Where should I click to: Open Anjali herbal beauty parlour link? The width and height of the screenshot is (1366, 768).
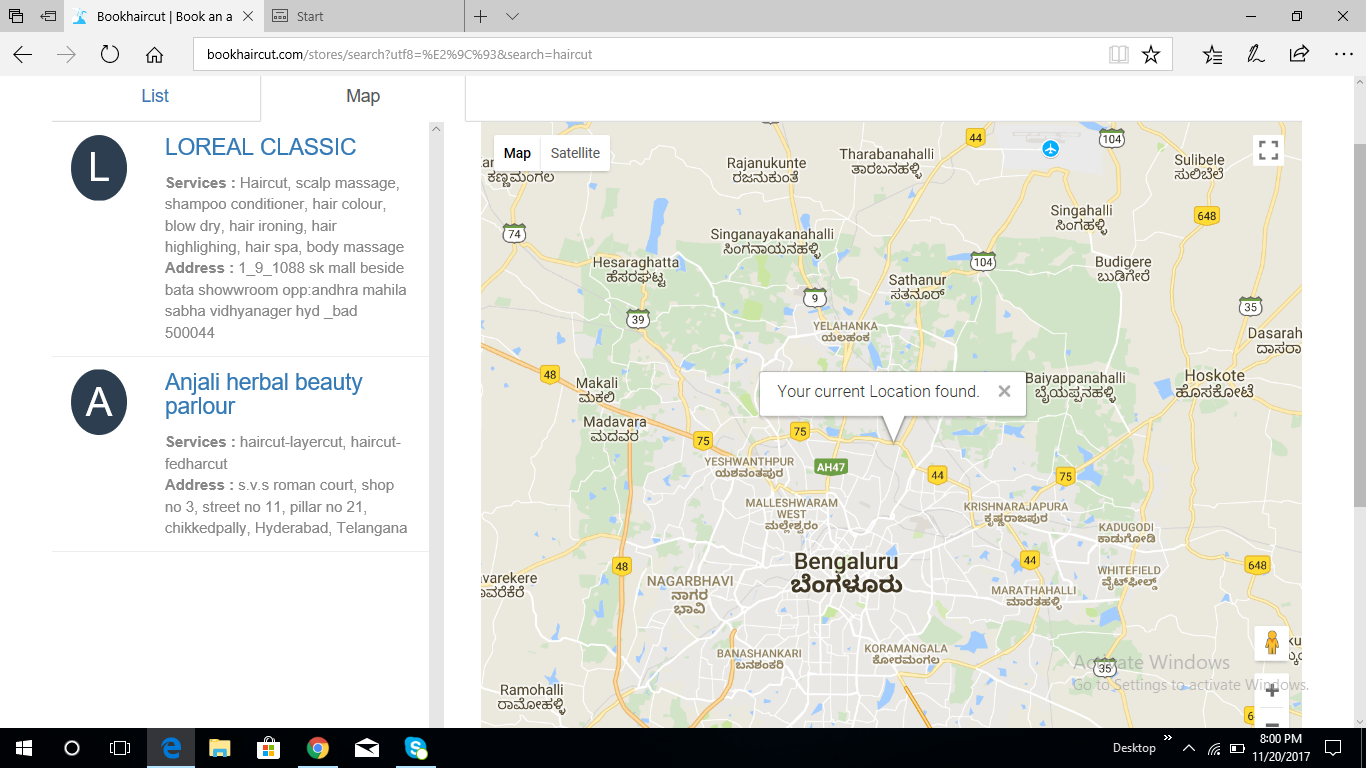pyautogui.click(x=263, y=394)
